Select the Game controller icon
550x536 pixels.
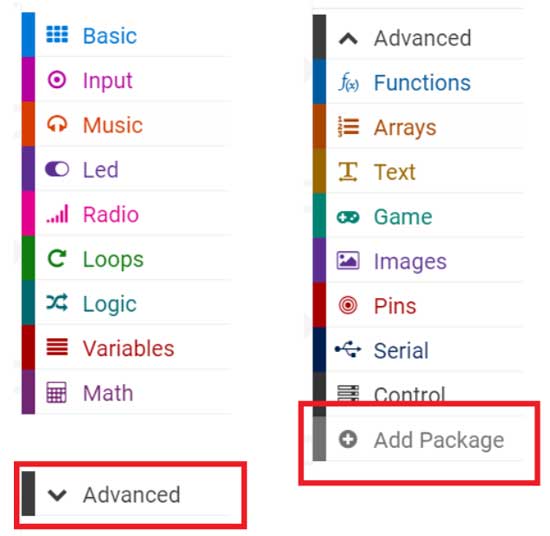[348, 217]
